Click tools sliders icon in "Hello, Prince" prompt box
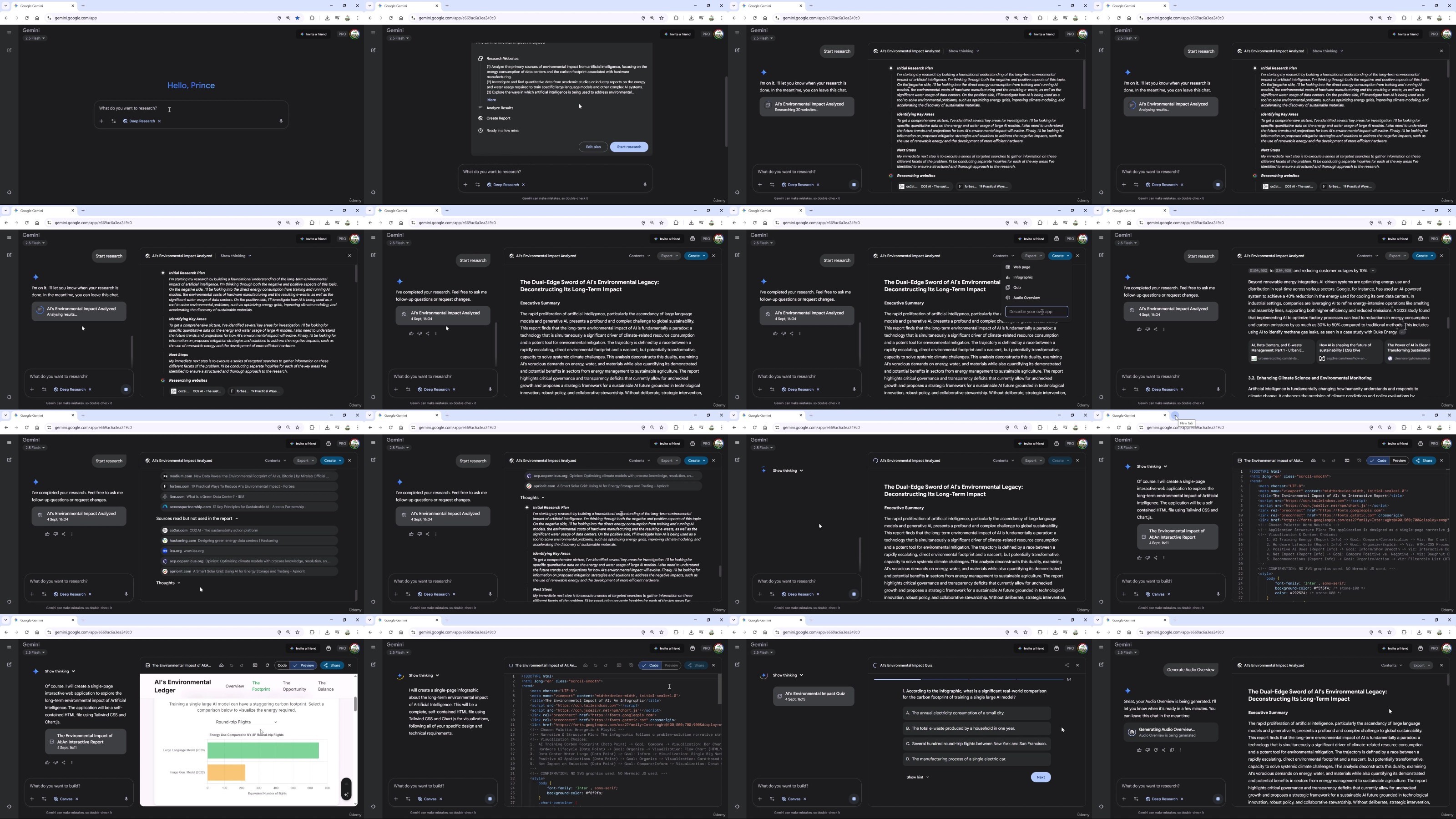The height and width of the screenshot is (819, 1456). (x=113, y=121)
